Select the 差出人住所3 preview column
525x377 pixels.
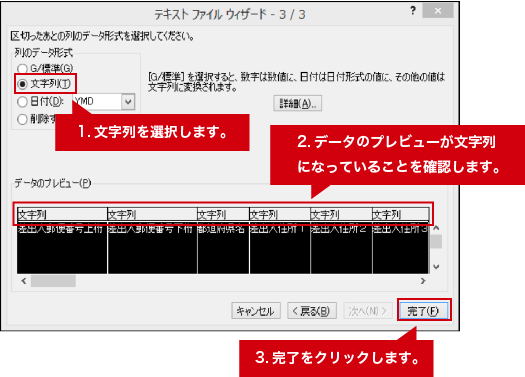(401, 241)
